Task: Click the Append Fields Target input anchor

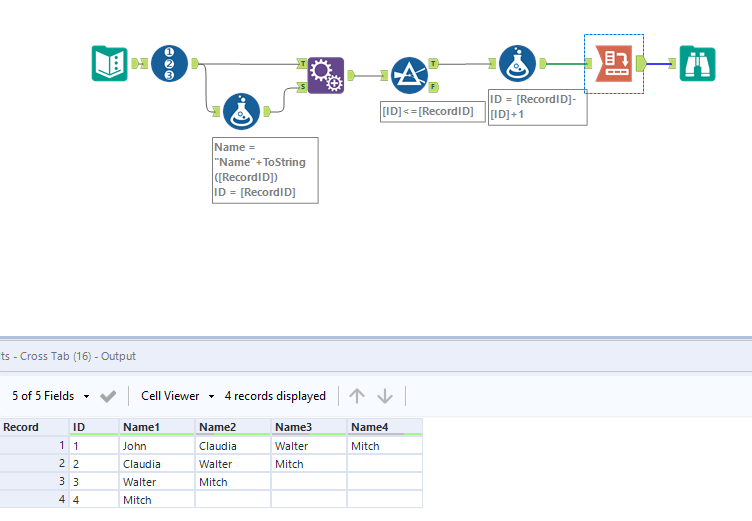Action: pos(302,63)
